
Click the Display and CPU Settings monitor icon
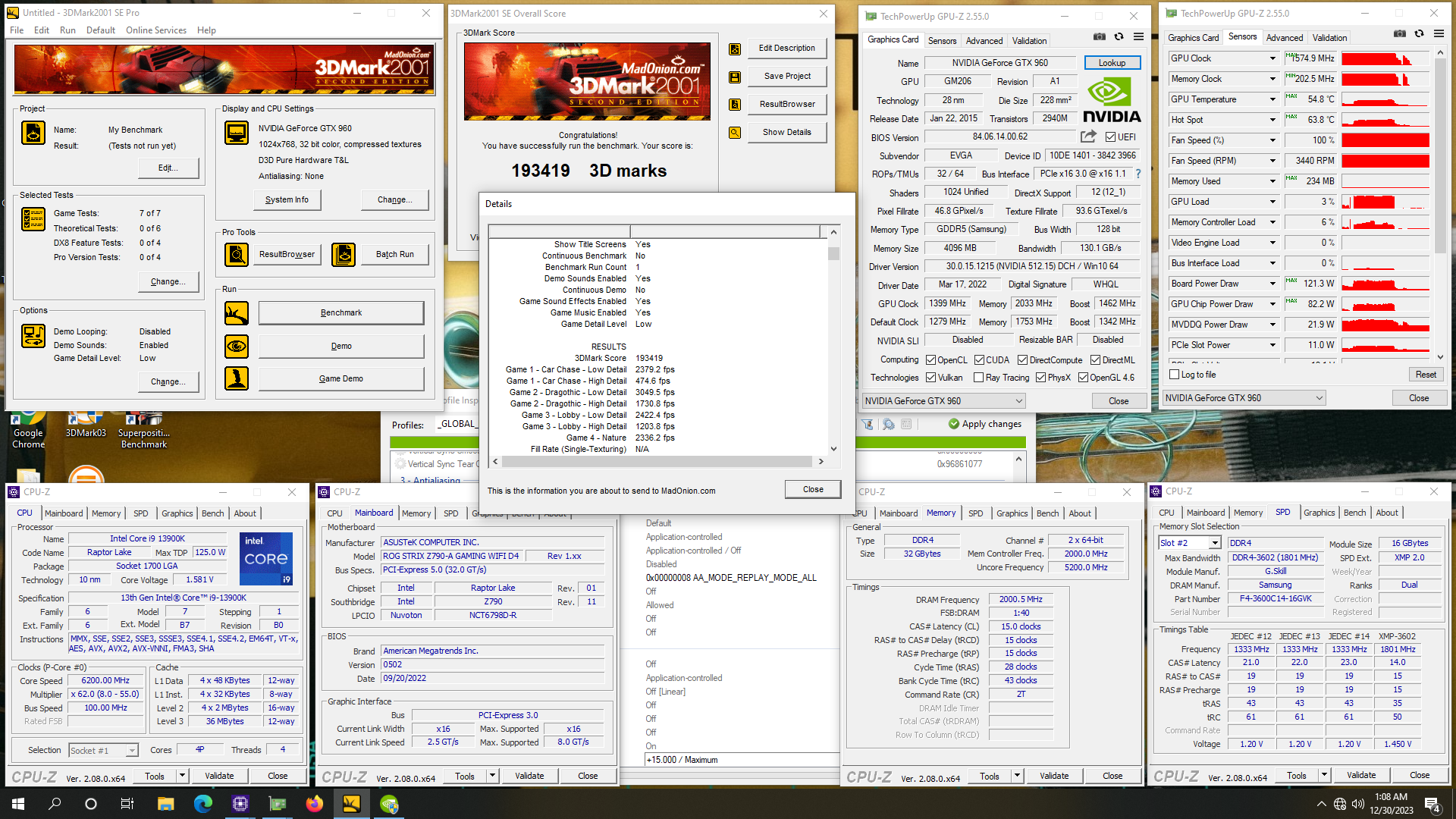237,133
